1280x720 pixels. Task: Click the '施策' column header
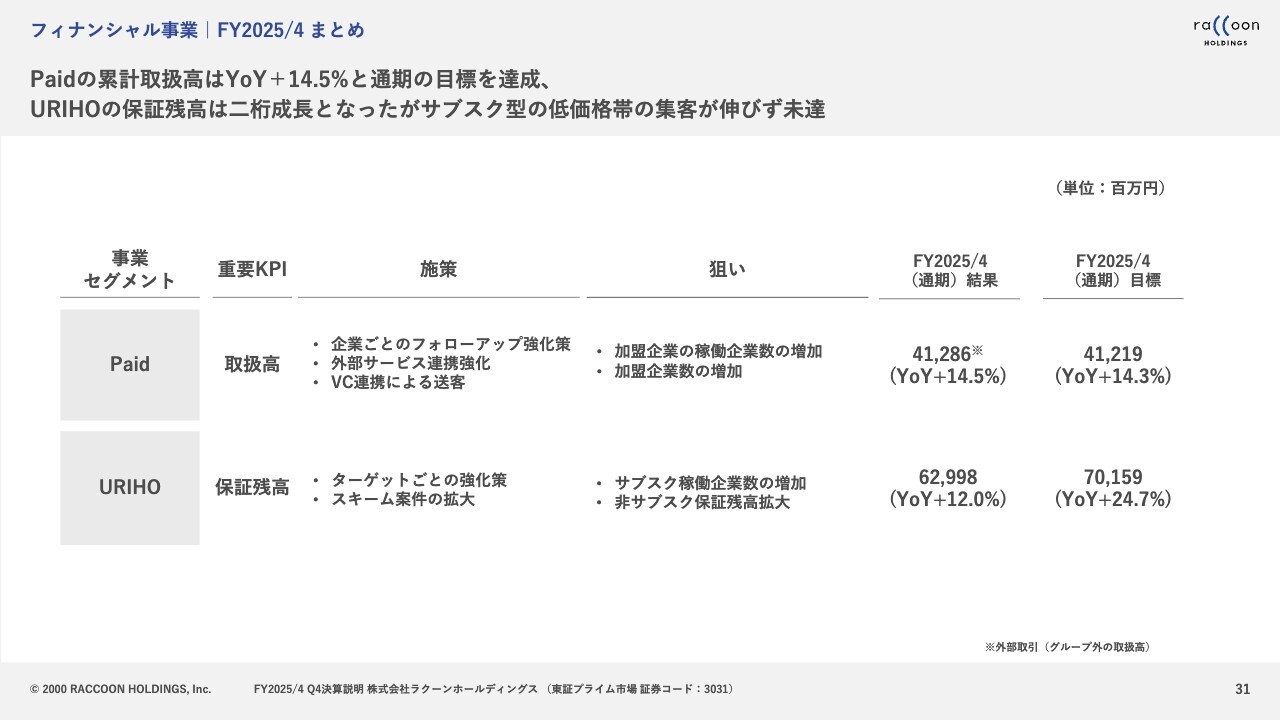[x=438, y=269]
